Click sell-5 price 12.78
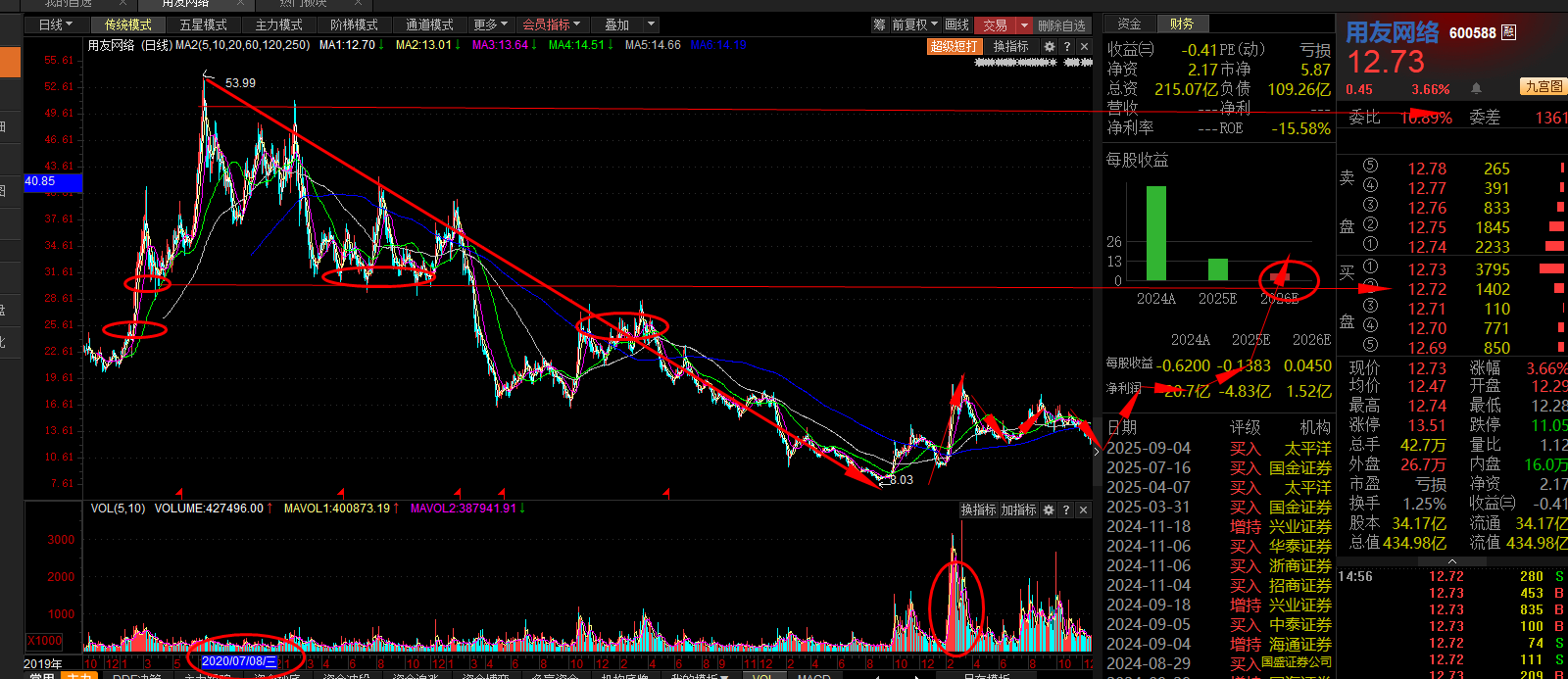Screen dimensions: 1568x679 tap(1427, 169)
